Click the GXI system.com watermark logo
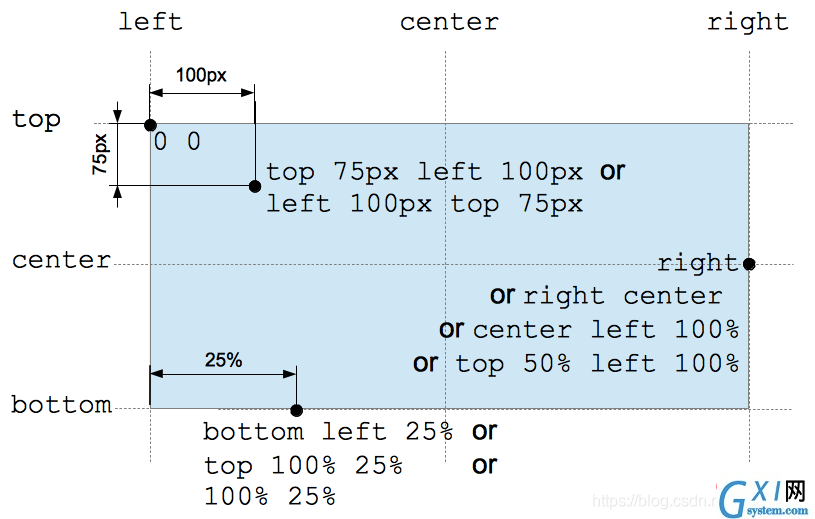The image size is (815, 519). 765,499
